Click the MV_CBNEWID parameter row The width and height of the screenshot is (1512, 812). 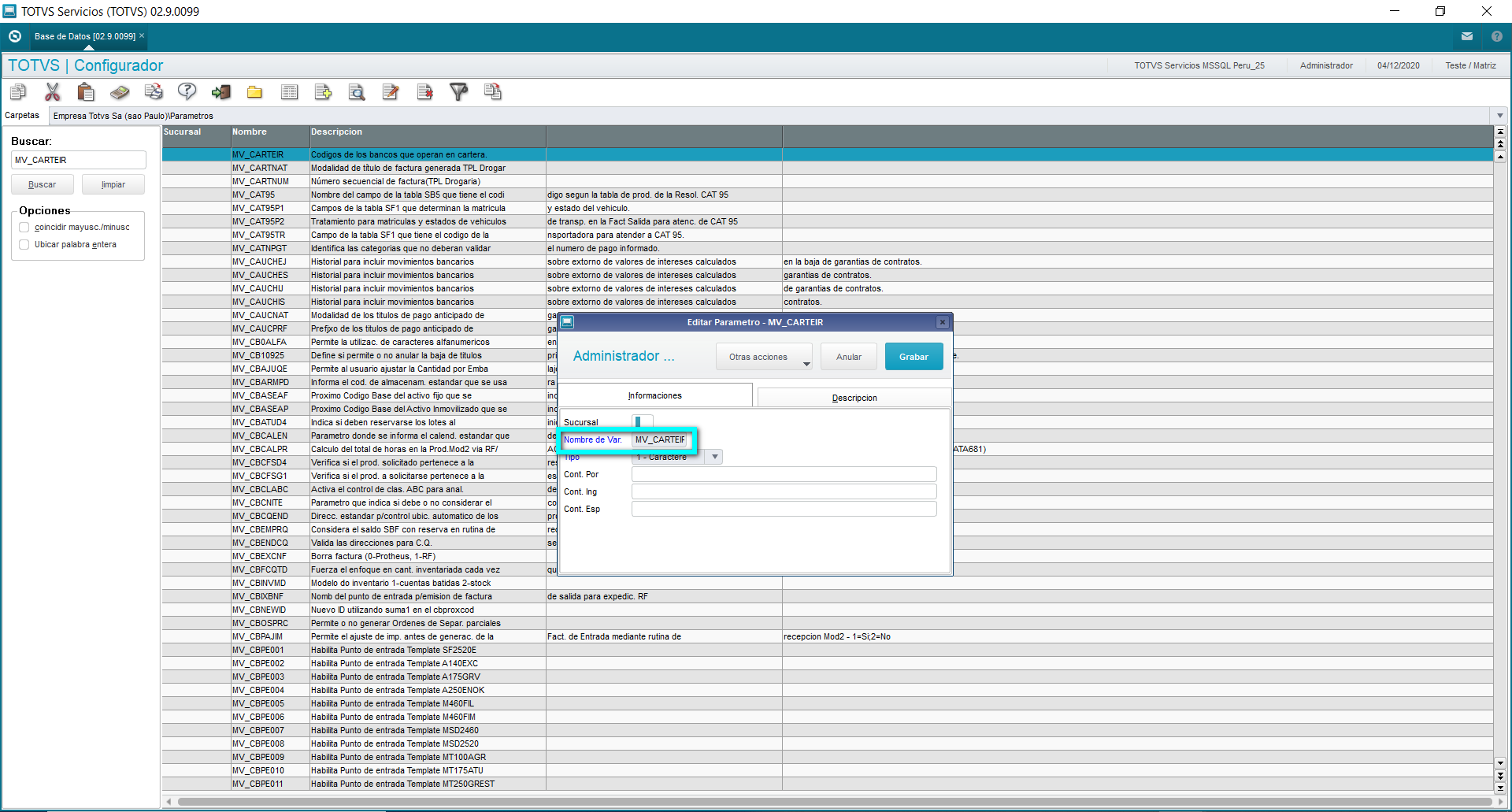tap(827, 610)
